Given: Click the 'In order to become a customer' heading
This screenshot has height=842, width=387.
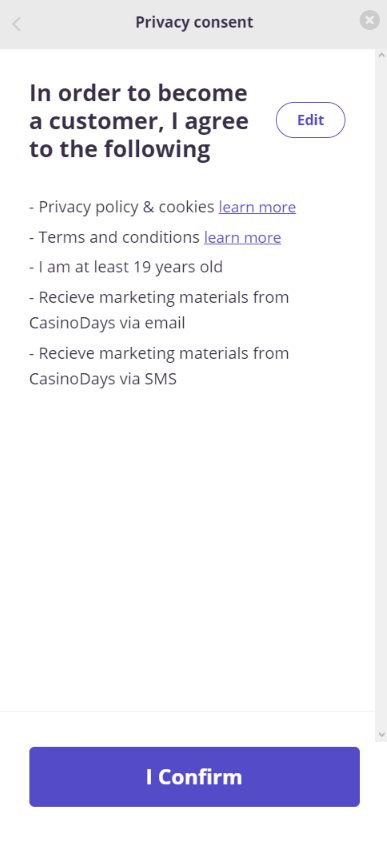Looking at the screenshot, I should click(139, 121).
